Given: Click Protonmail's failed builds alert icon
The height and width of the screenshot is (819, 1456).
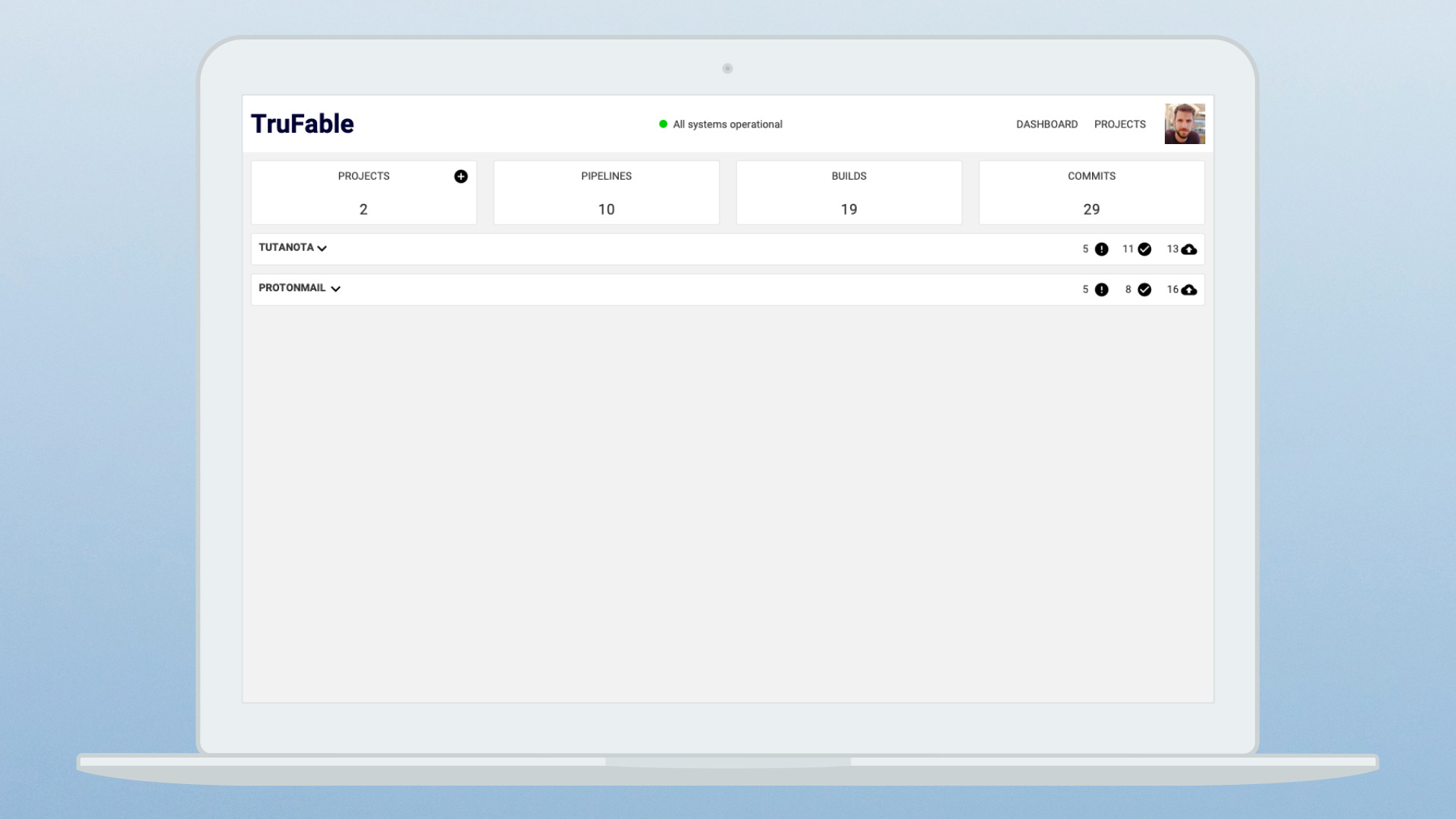Looking at the screenshot, I should coord(1101,290).
